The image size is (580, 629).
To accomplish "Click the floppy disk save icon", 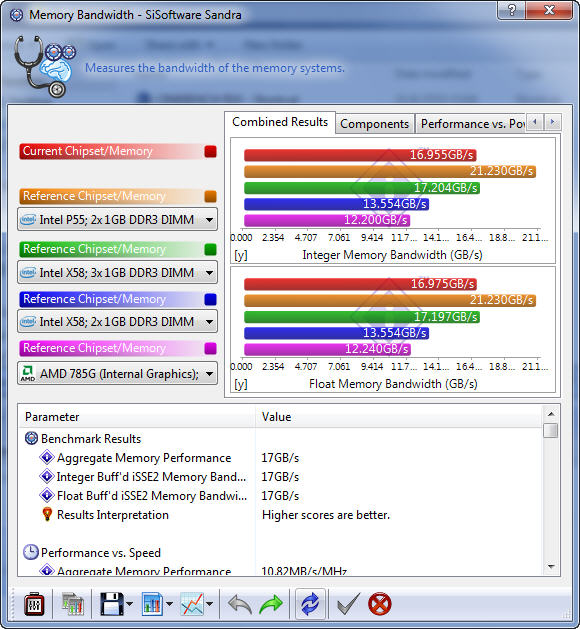I will (x=112, y=604).
